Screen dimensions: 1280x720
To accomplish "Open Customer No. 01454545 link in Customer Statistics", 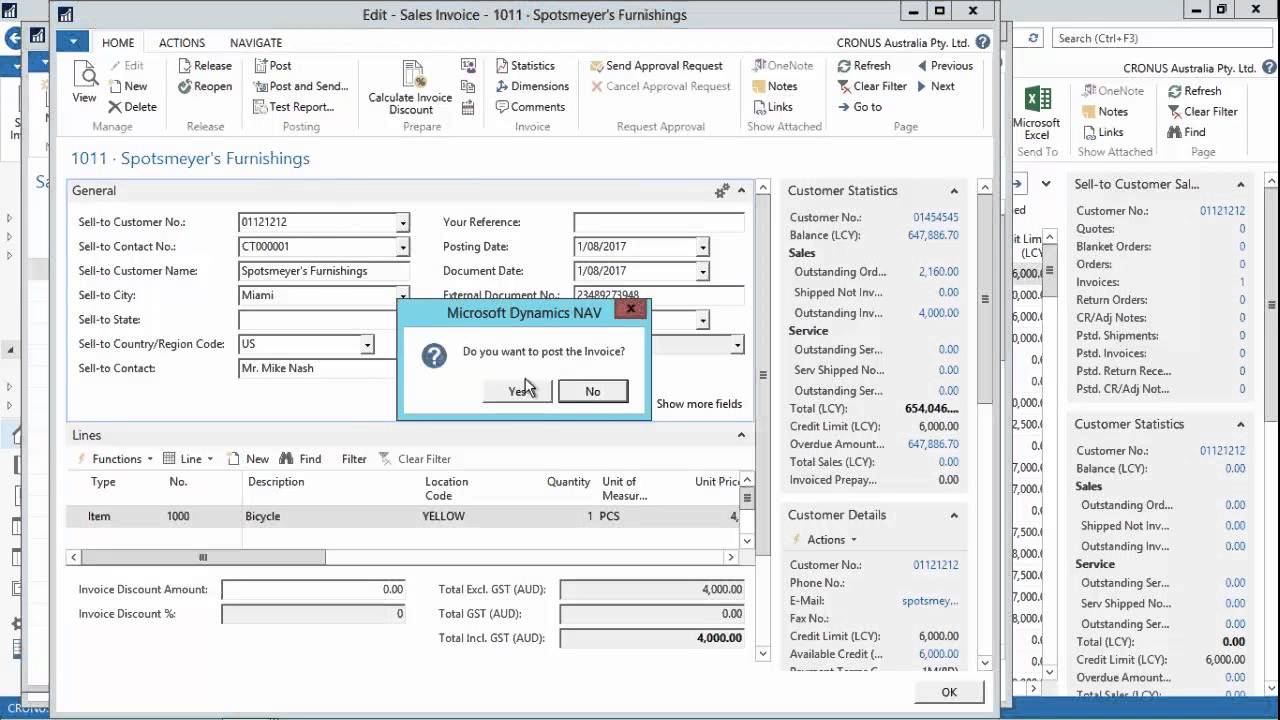I will coord(936,217).
